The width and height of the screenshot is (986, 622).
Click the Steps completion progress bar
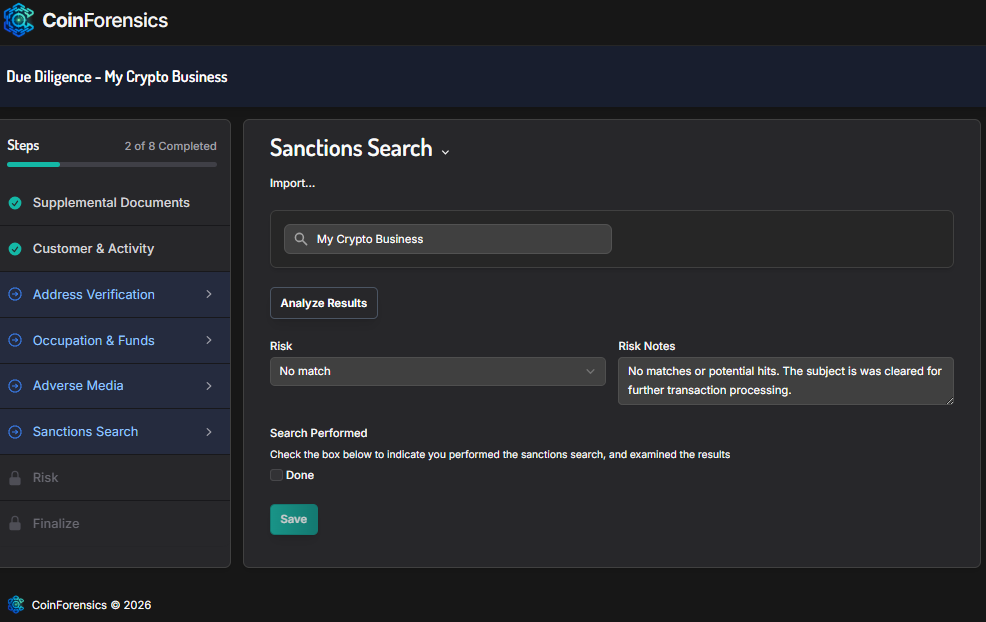coord(112,164)
